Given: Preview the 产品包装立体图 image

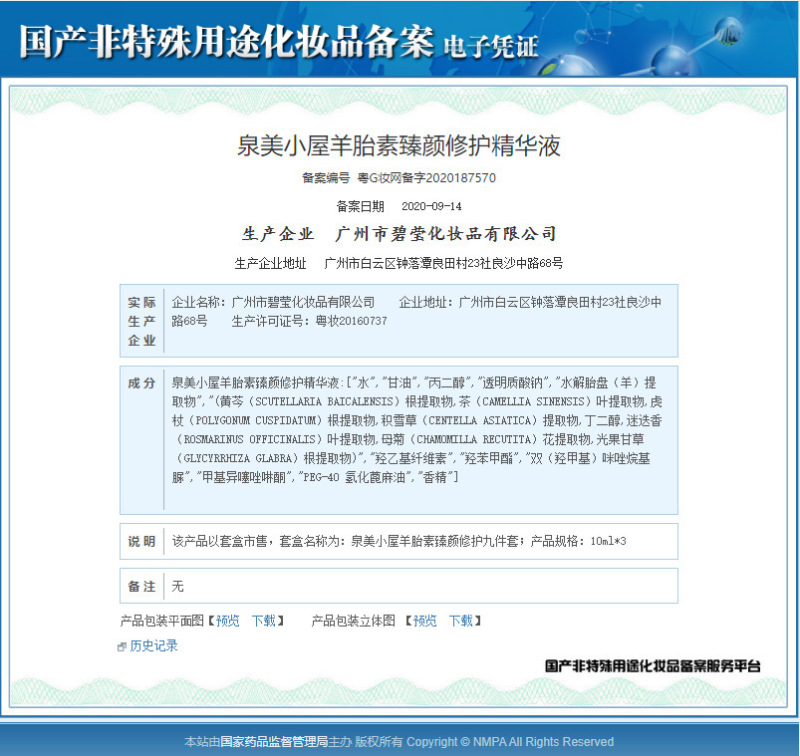Looking at the screenshot, I should pos(425,621).
